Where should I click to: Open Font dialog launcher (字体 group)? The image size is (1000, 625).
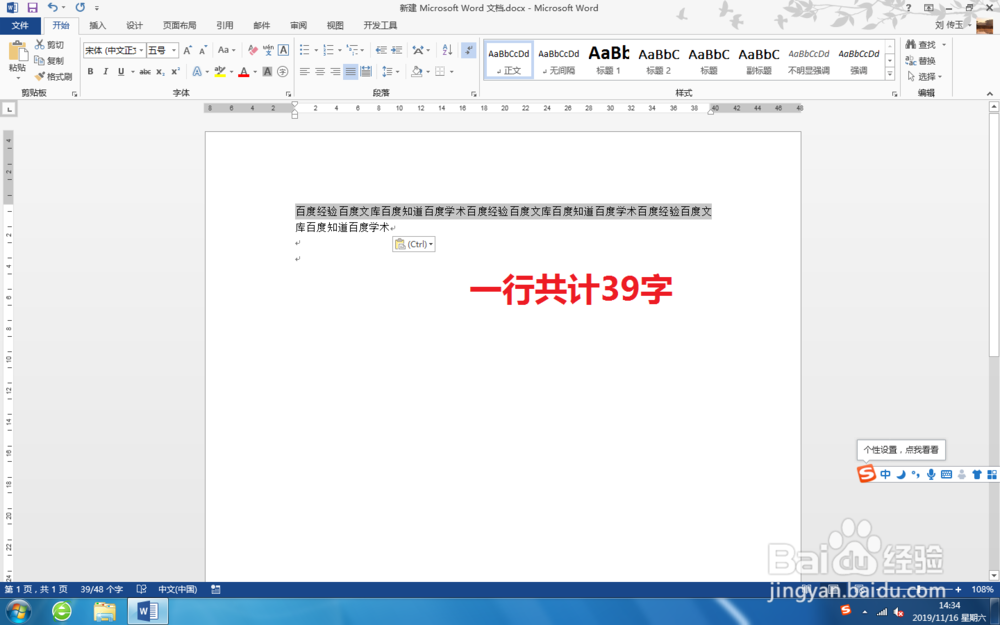point(288,94)
